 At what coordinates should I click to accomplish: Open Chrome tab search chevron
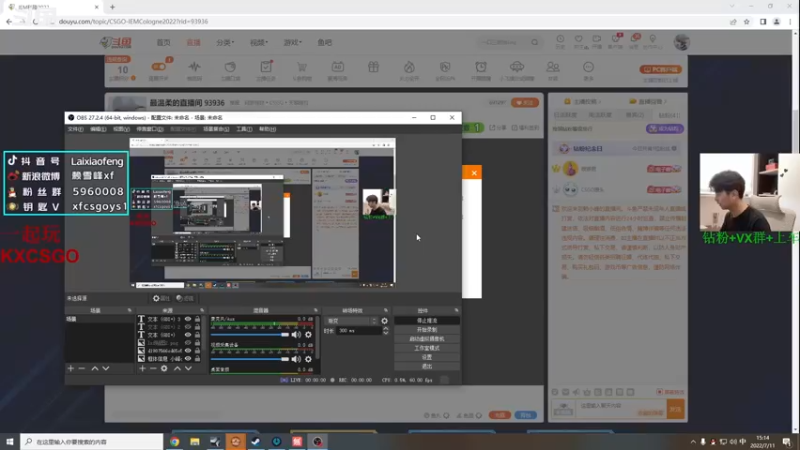pyautogui.click(x=732, y=7)
